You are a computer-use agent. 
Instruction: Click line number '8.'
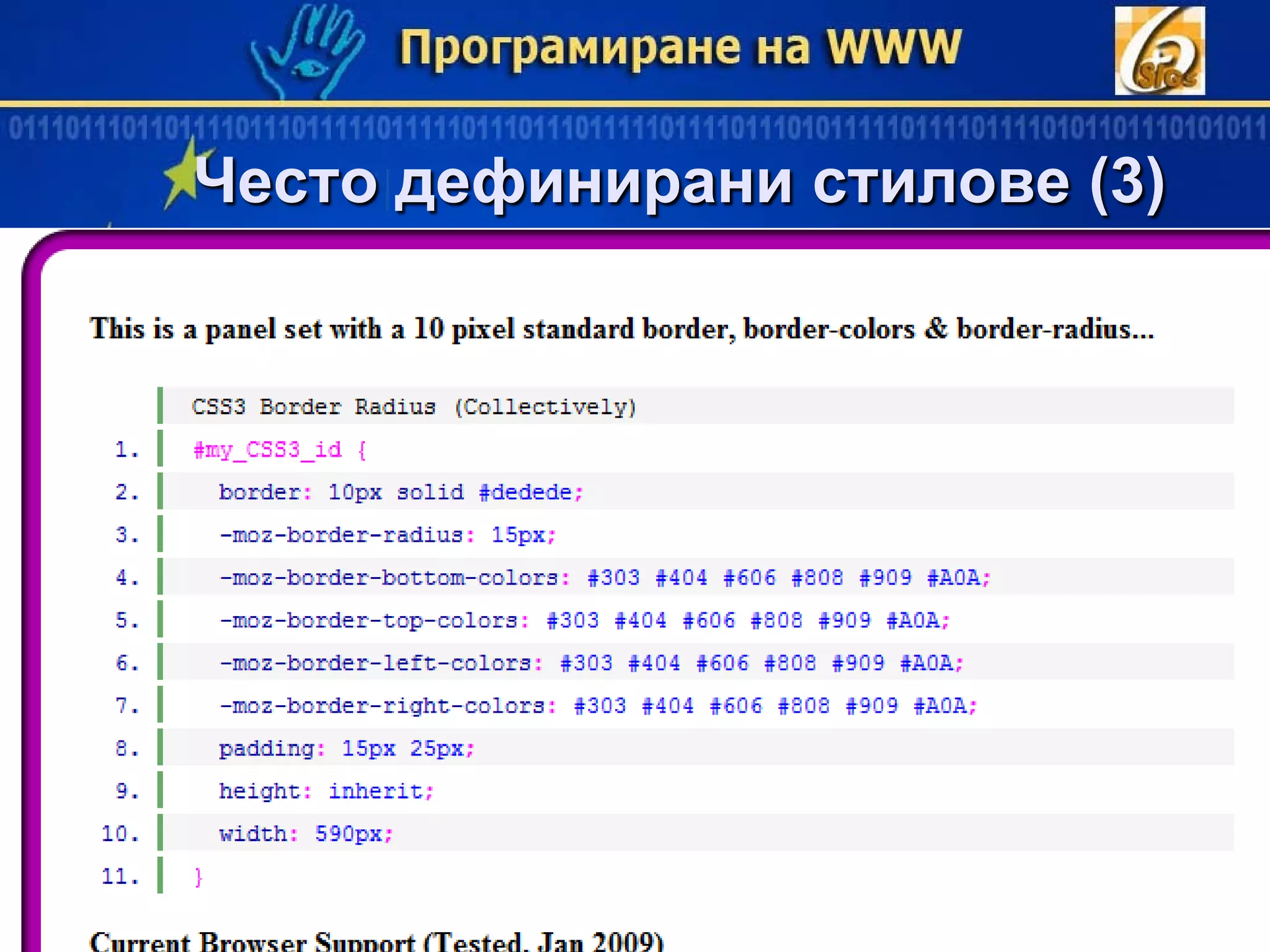coord(127,749)
